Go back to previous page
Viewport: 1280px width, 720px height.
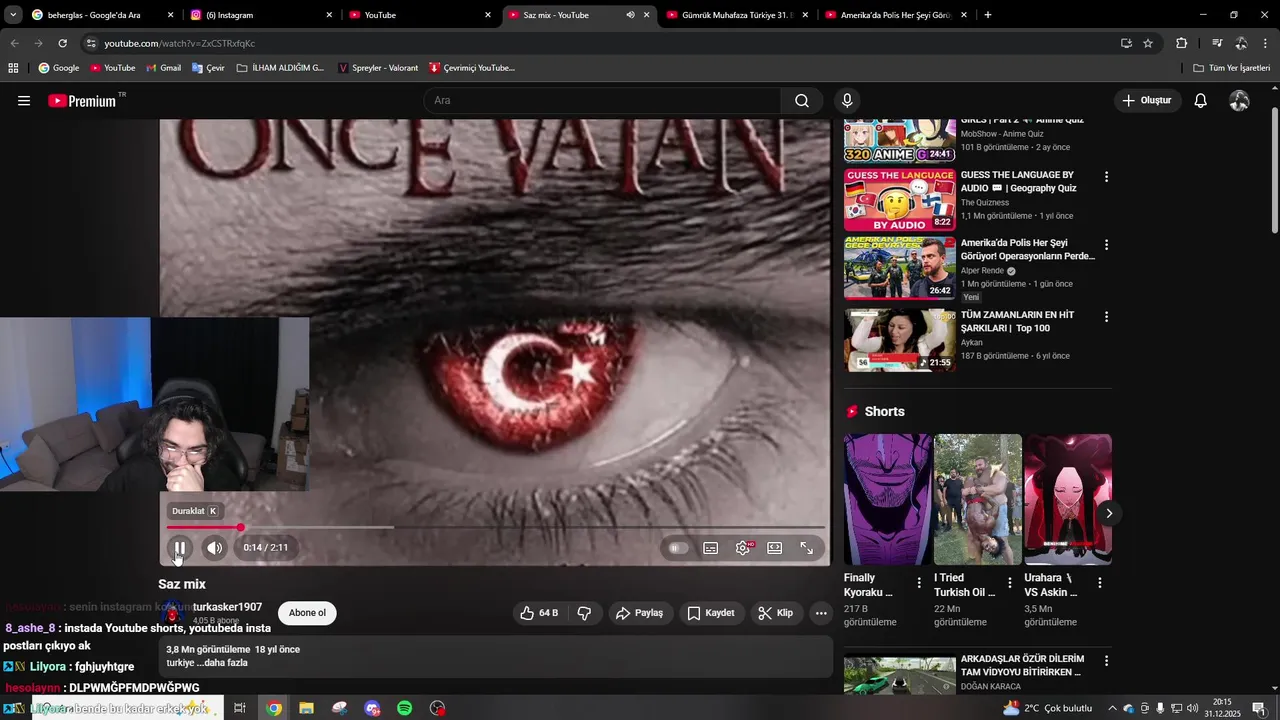point(14,43)
